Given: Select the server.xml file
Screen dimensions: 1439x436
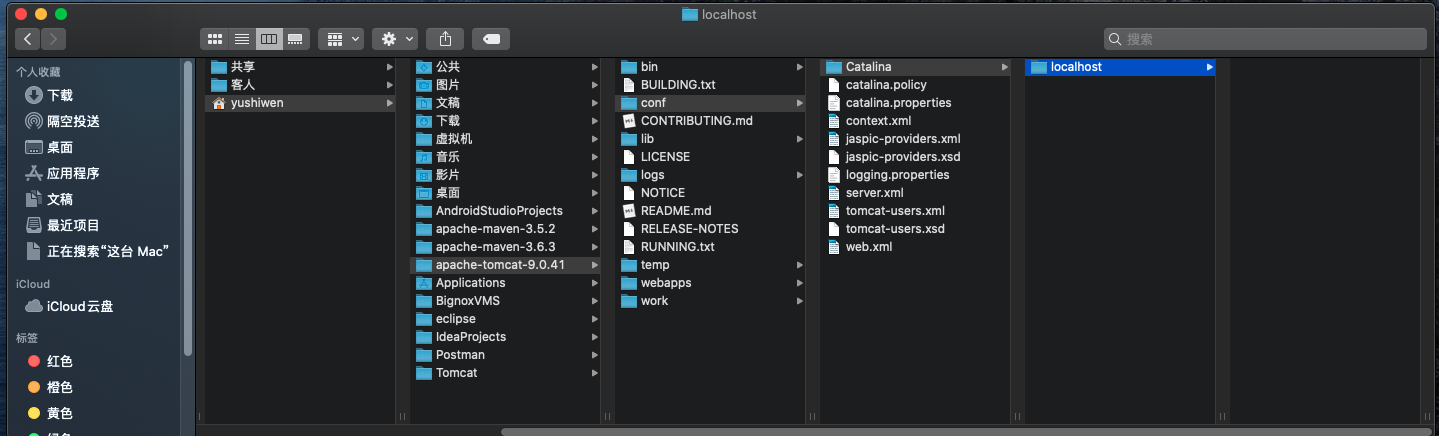Looking at the screenshot, I should (915, 193).
